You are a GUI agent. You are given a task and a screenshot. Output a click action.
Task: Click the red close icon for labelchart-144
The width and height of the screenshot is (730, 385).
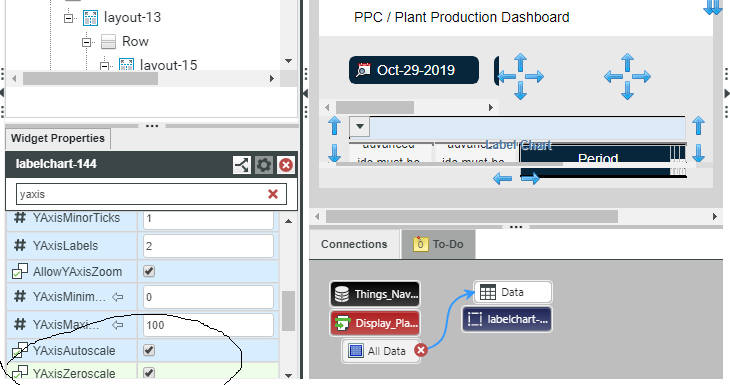(x=285, y=165)
